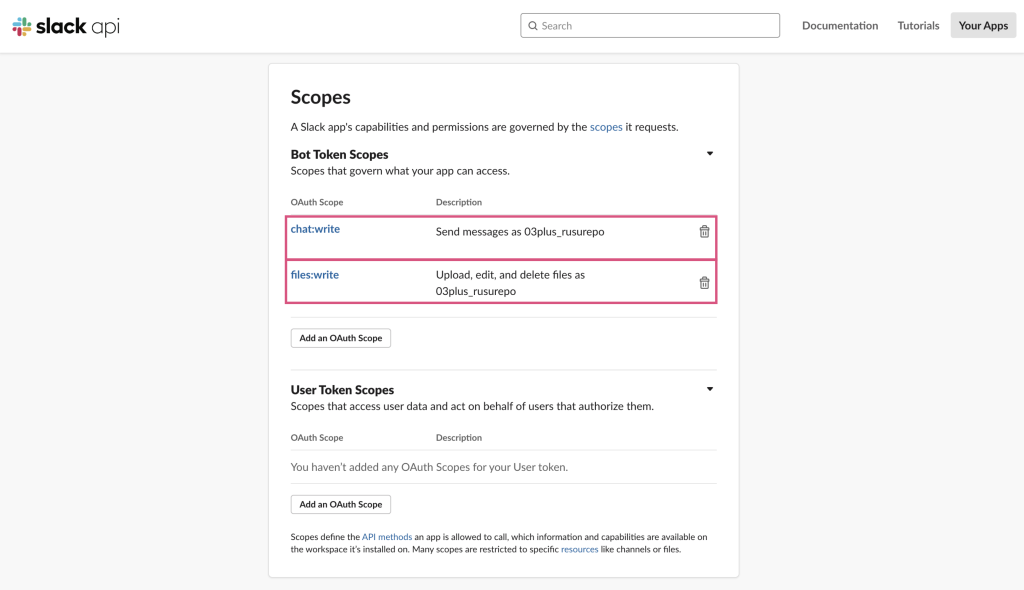Go to Tutorials in the top navigation
The width and height of the screenshot is (1024, 590).
coord(917,26)
